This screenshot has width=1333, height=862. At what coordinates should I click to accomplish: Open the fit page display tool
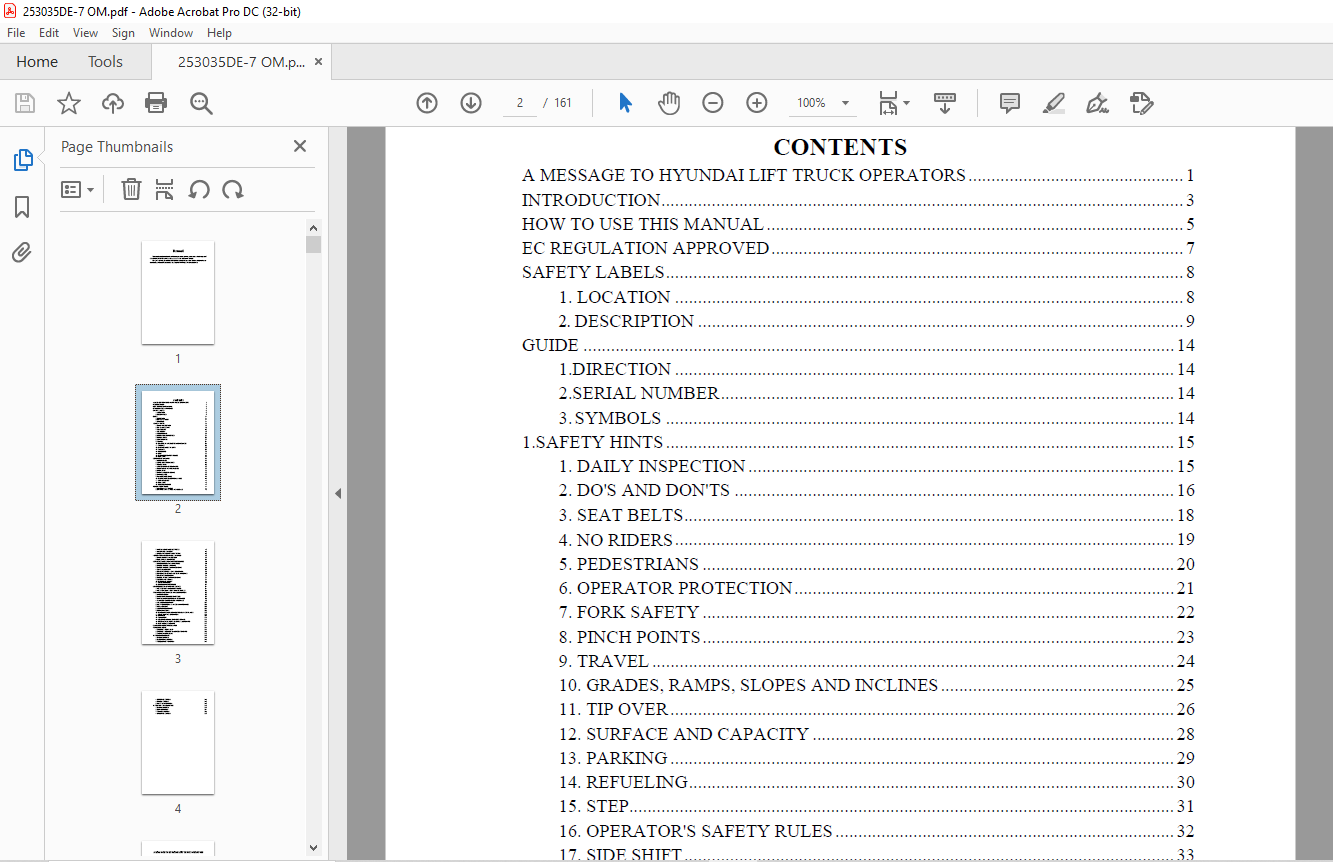coord(888,103)
